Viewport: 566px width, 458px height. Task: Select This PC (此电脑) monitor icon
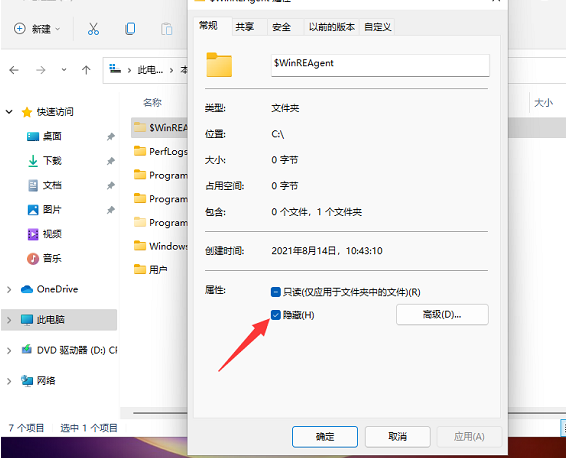[x=27, y=320]
